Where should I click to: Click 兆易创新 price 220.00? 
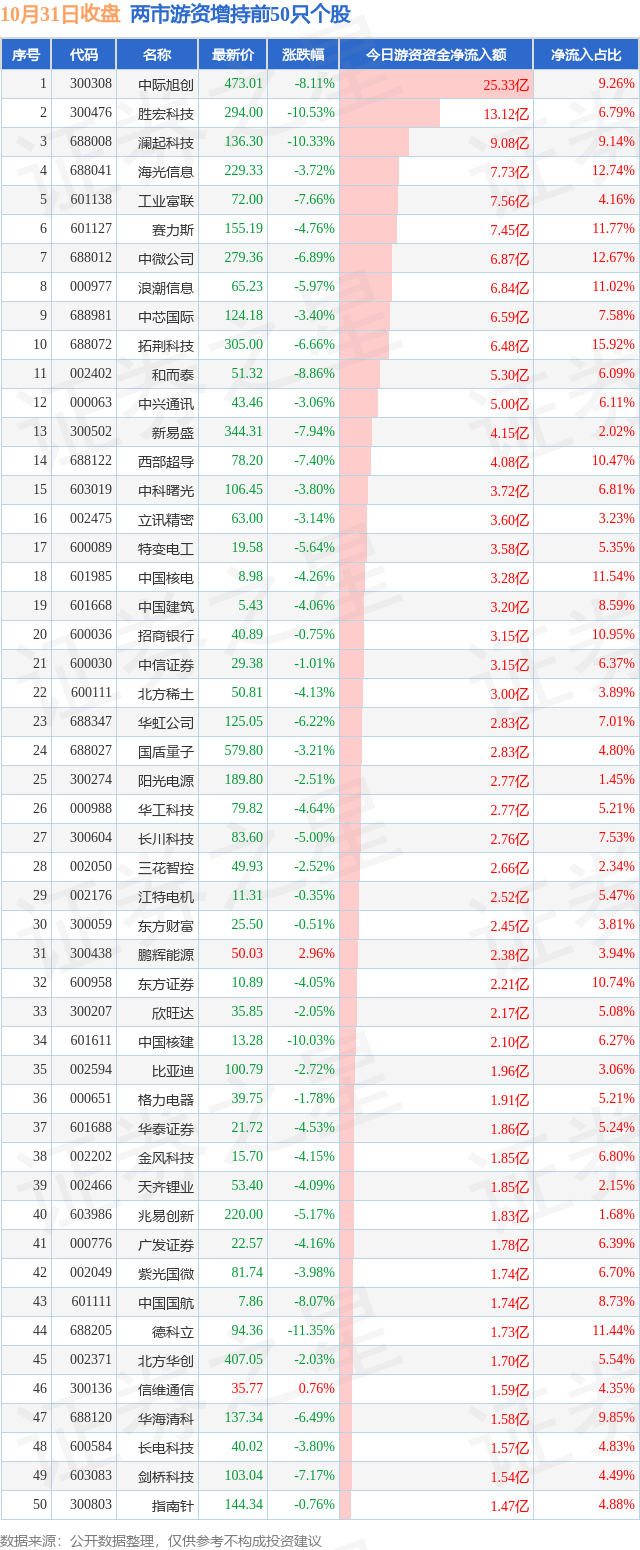point(244,1216)
